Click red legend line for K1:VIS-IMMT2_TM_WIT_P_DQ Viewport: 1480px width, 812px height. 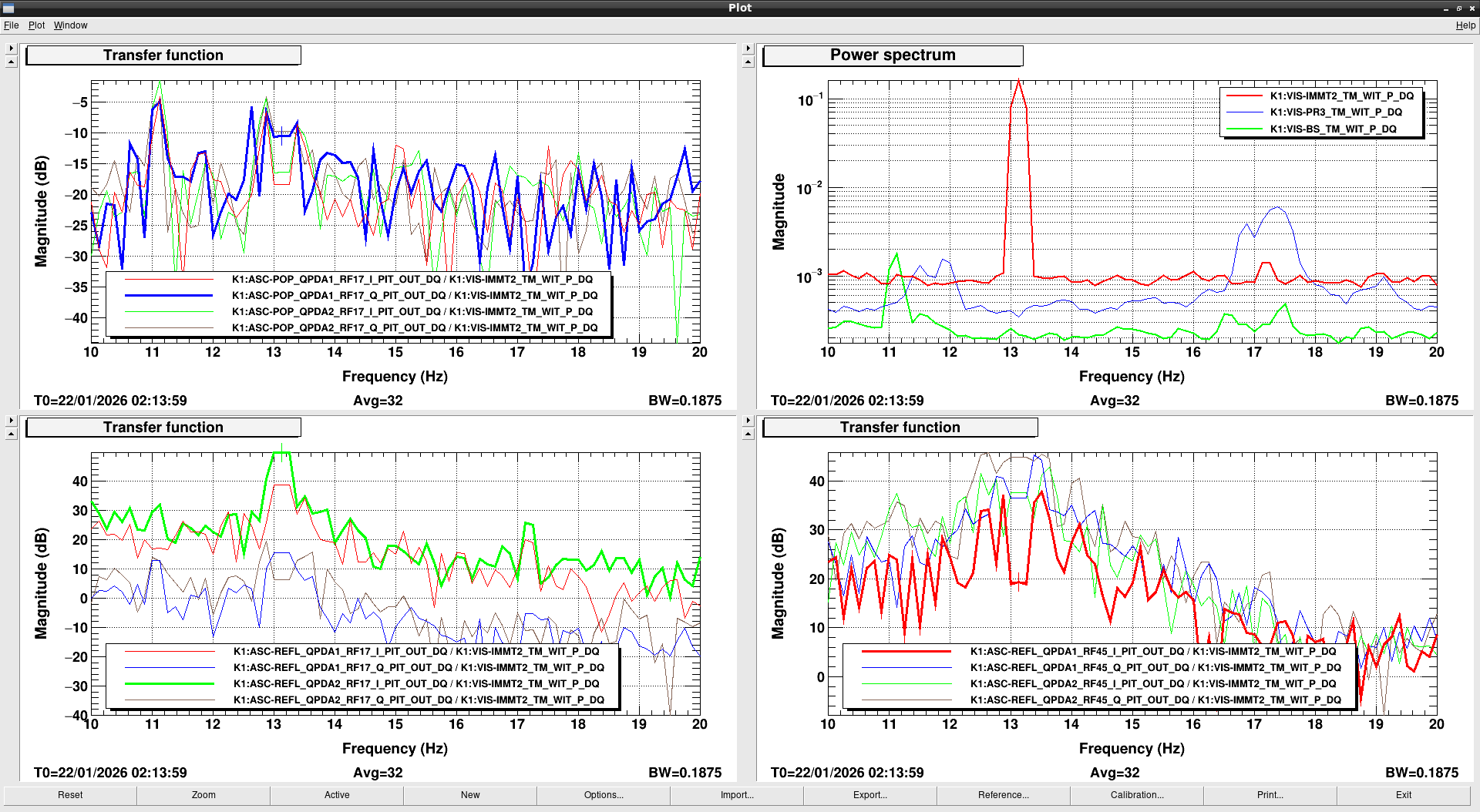(x=1243, y=96)
